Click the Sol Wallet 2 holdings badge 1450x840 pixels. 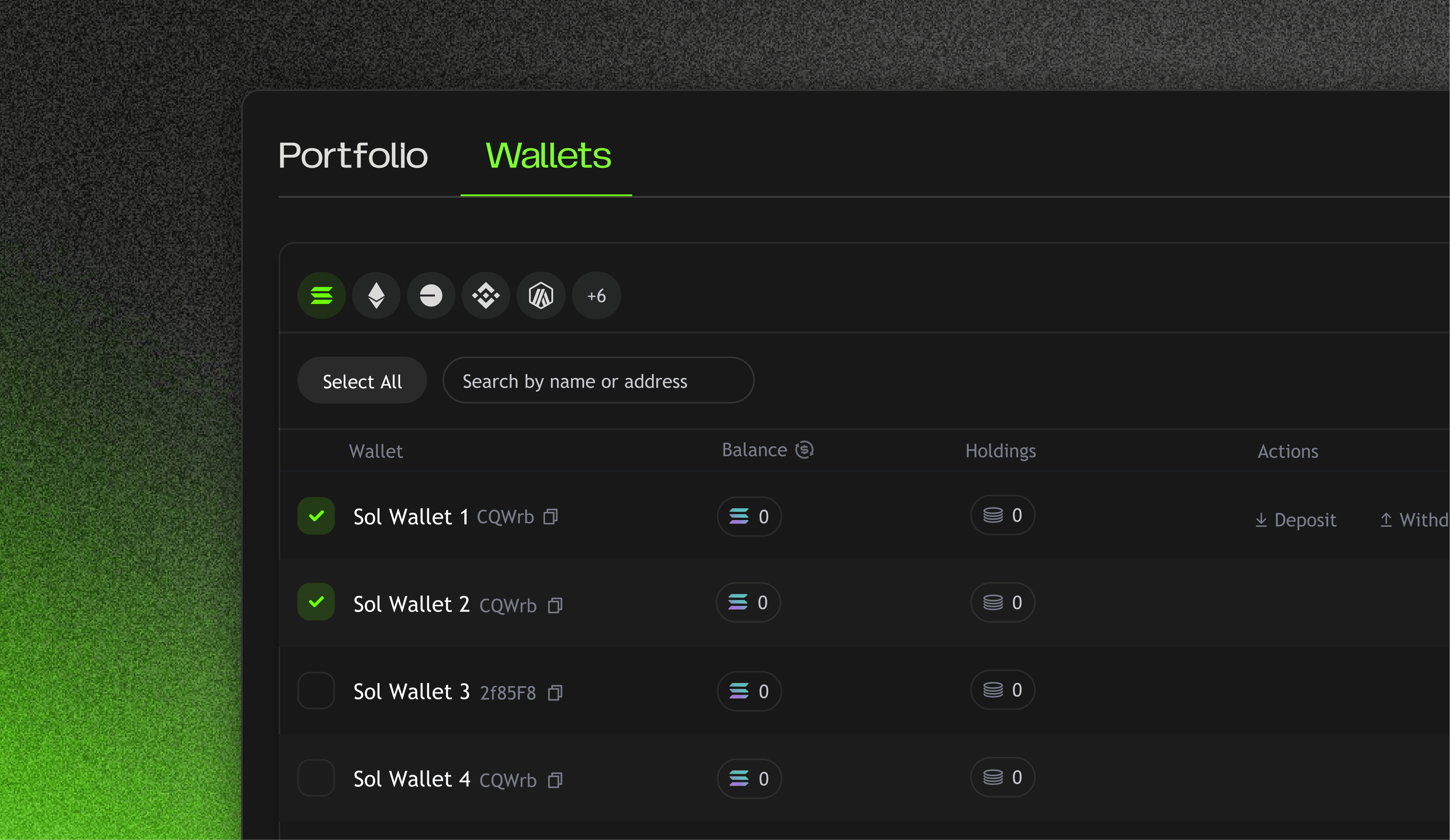pyautogui.click(x=1002, y=602)
